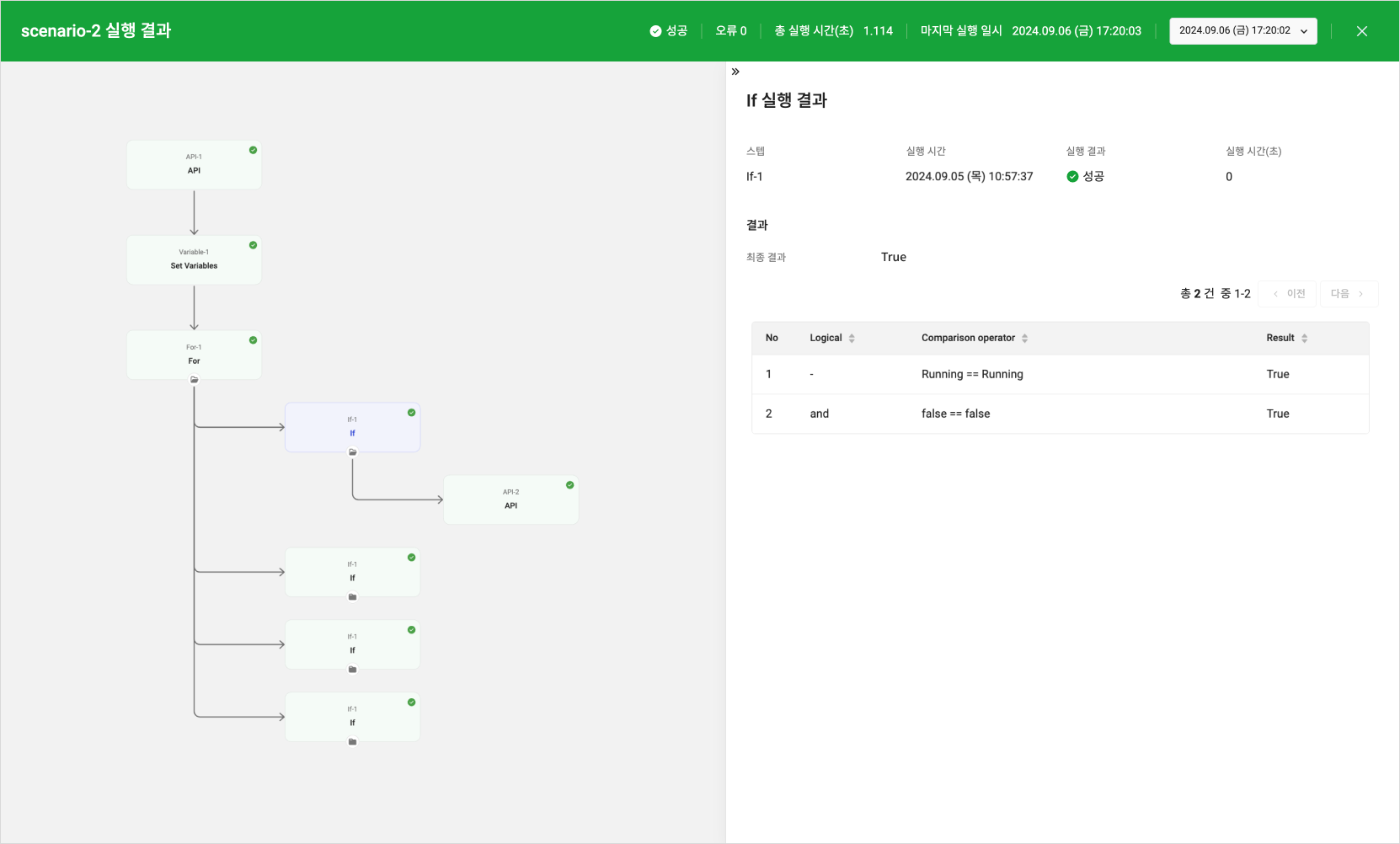Click success check icon on Variable-1 node
Image resolution: width=1400 pixels, height=844 pixels.
tap(253, 245)
